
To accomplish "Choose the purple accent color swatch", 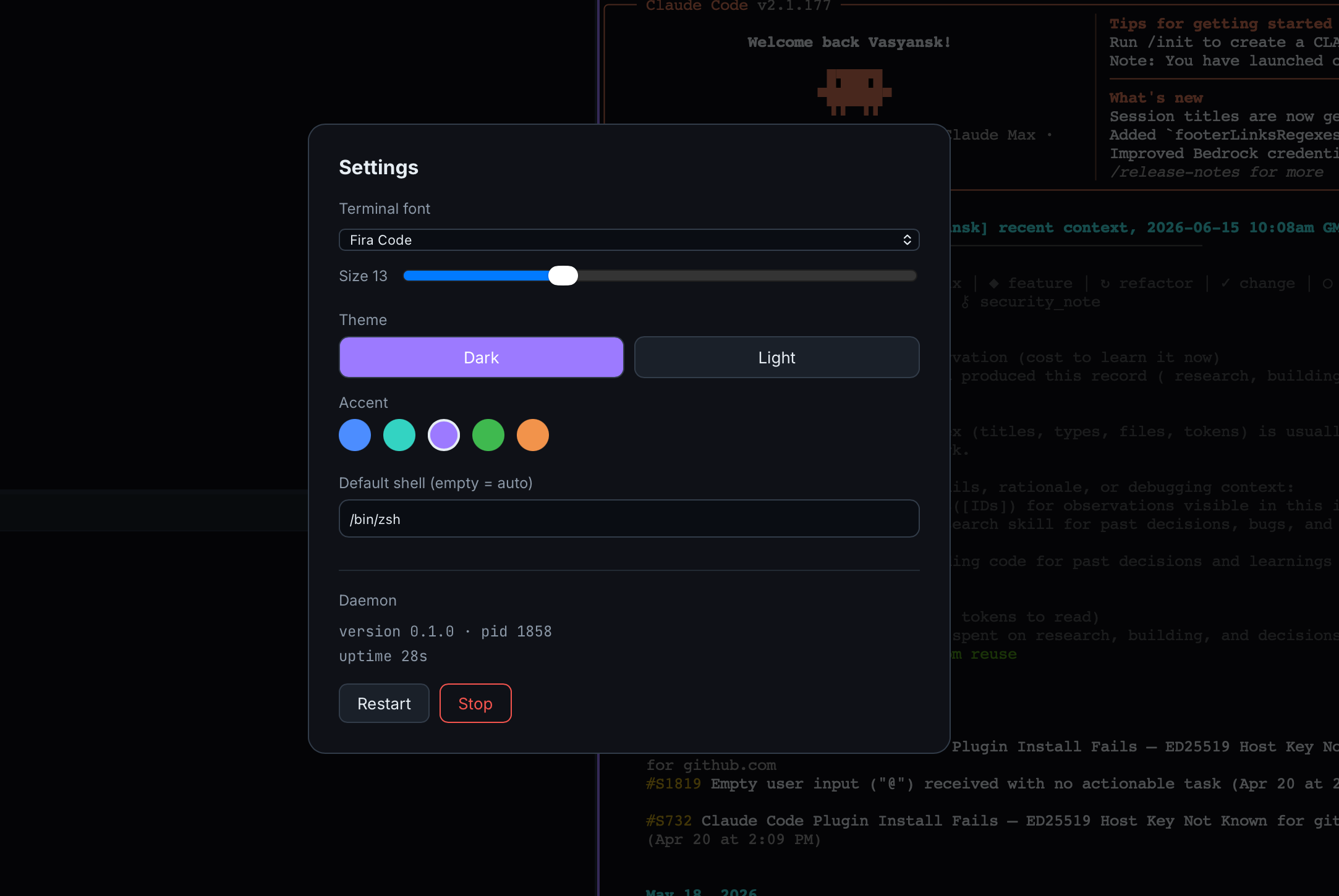I will click(444, 435).
